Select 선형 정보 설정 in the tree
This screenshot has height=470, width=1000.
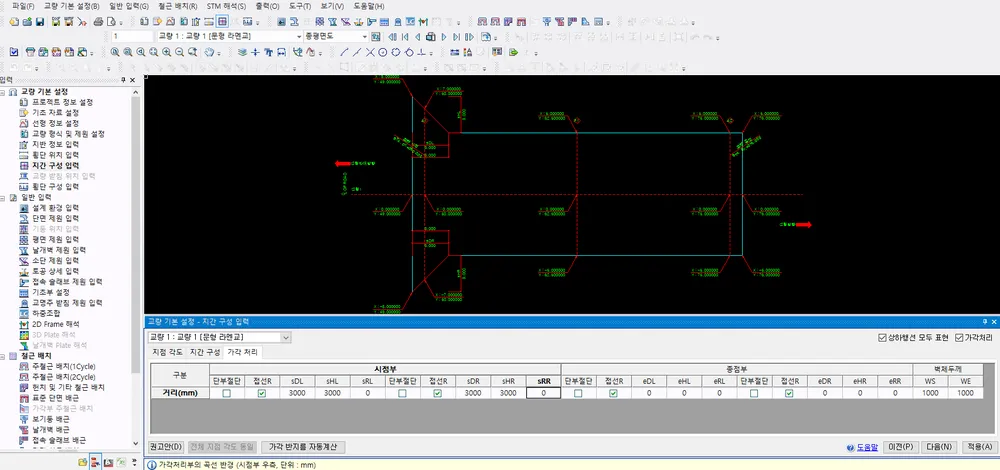pyautogui.click(x=55, y=123)
